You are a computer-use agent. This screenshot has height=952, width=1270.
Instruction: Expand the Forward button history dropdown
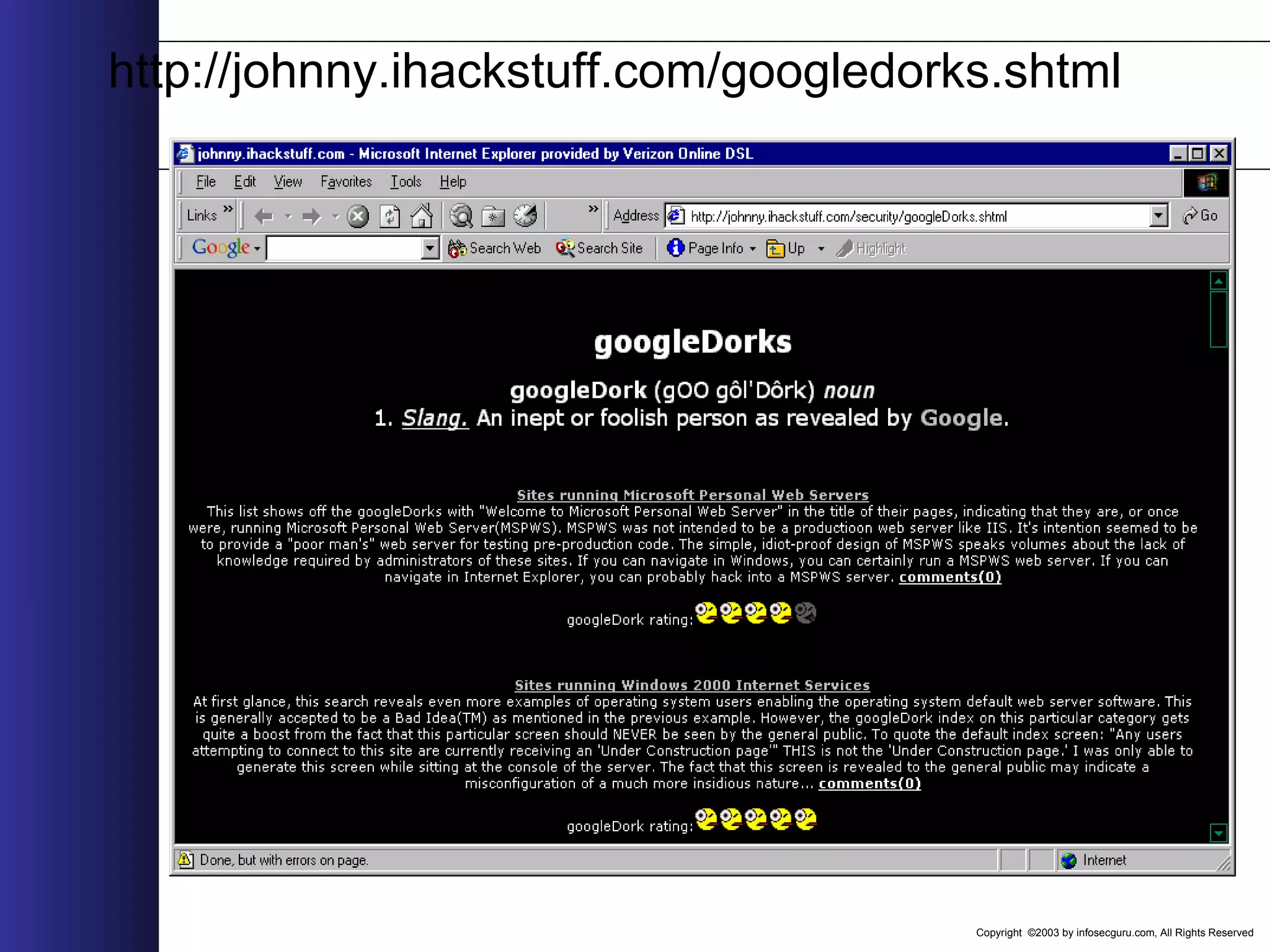(335, 216)
